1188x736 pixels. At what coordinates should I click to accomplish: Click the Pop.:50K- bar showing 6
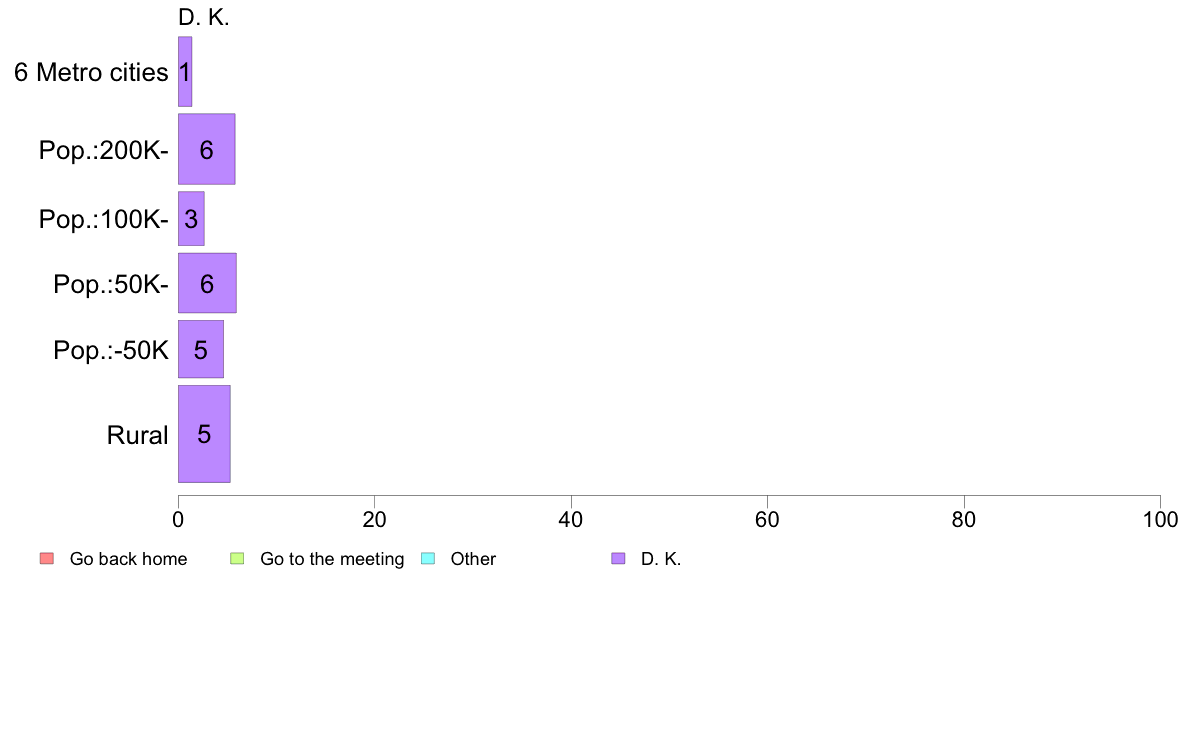click(x=207, y=283)
